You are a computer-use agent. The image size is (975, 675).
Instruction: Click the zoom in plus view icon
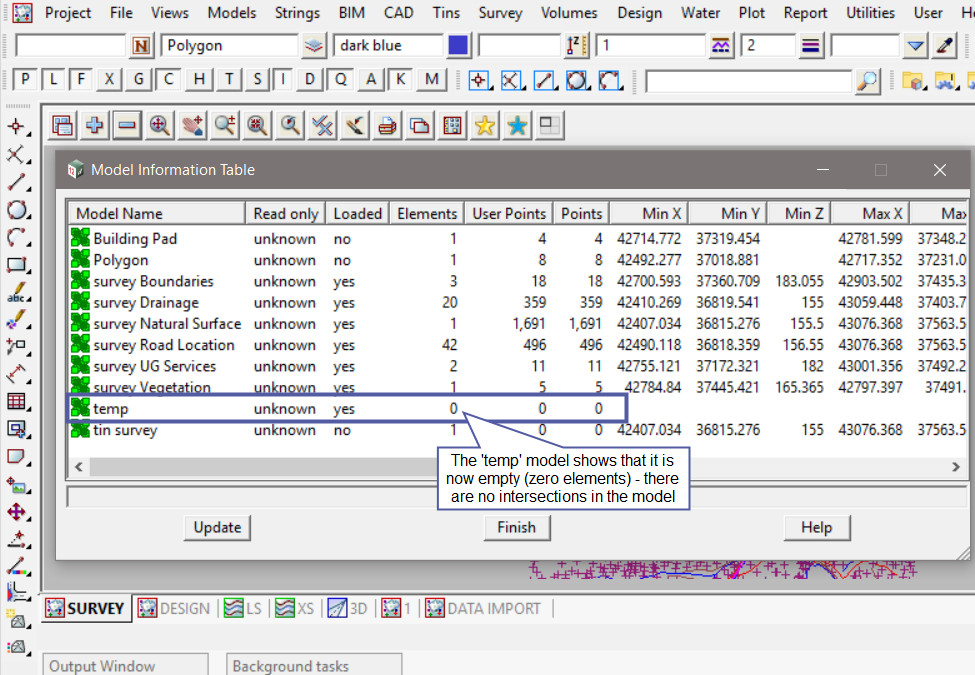[94, 125]
